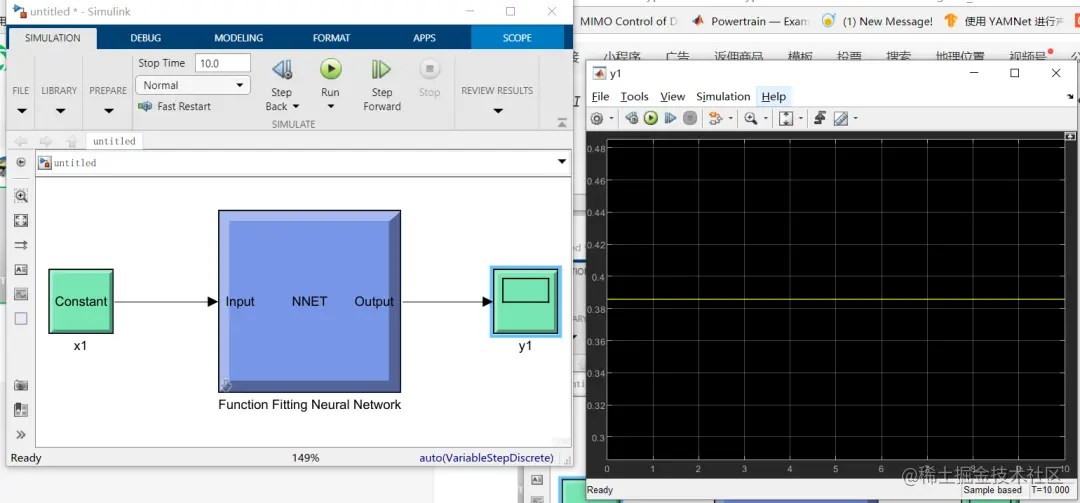Select the untitled model tab
Screen dimensions: 1080x503
coord(114,141)
